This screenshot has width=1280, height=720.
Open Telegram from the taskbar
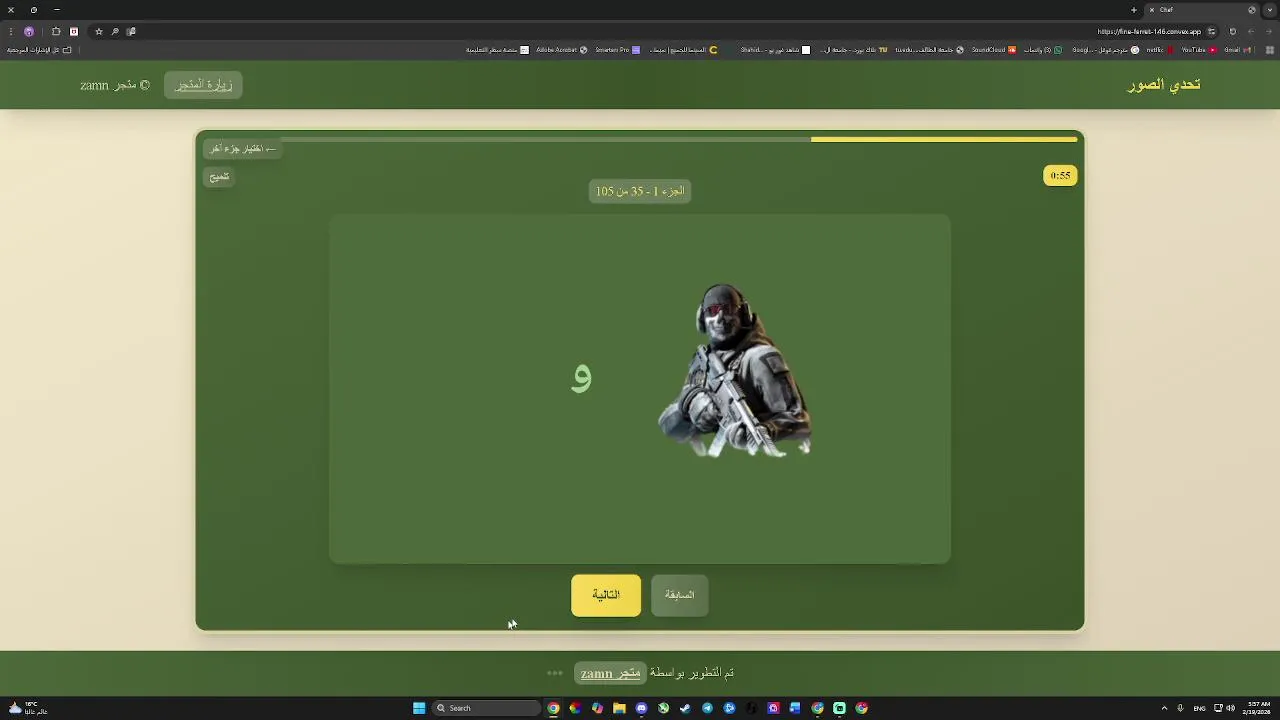point(707,708)
